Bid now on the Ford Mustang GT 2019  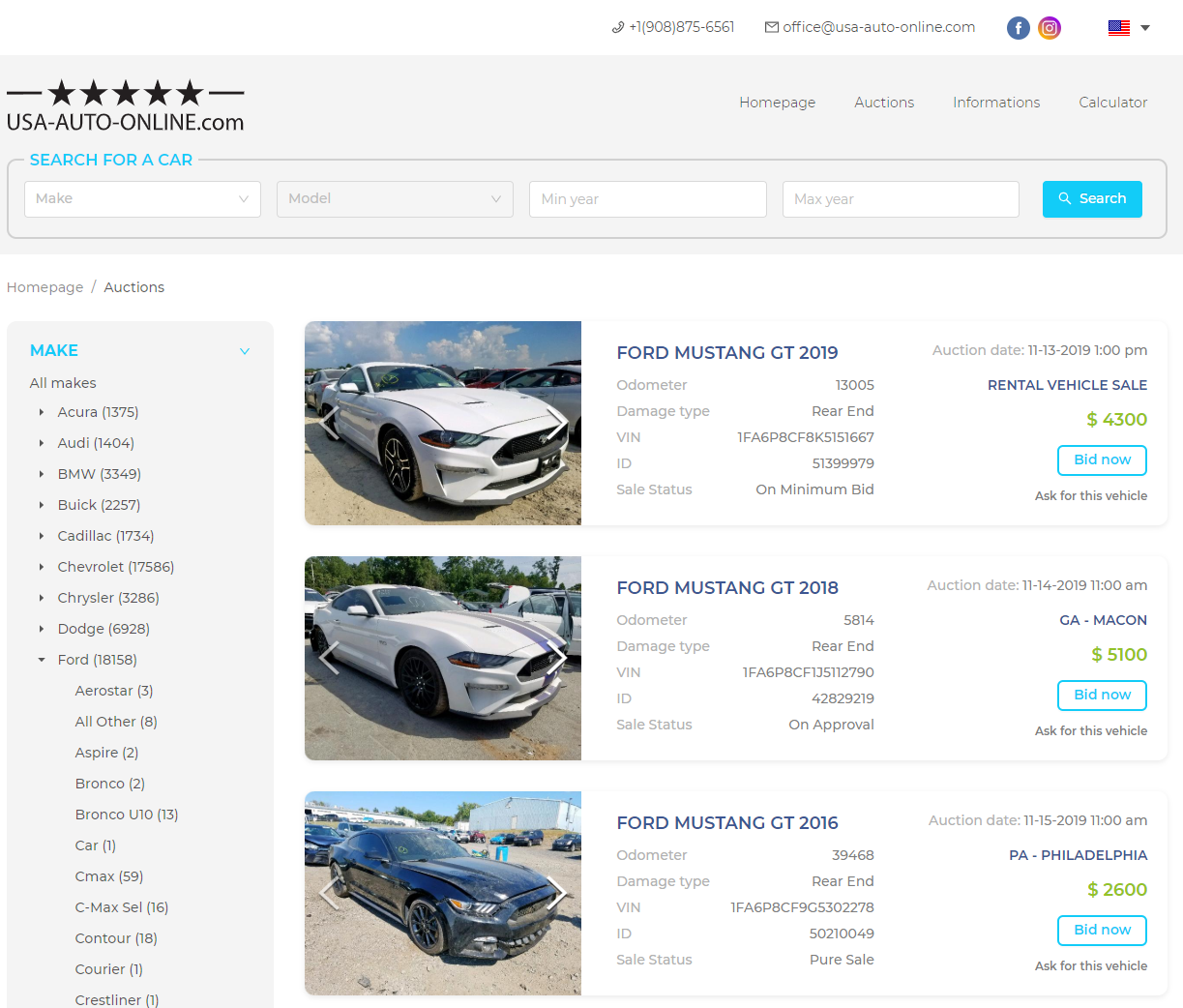1102,460
